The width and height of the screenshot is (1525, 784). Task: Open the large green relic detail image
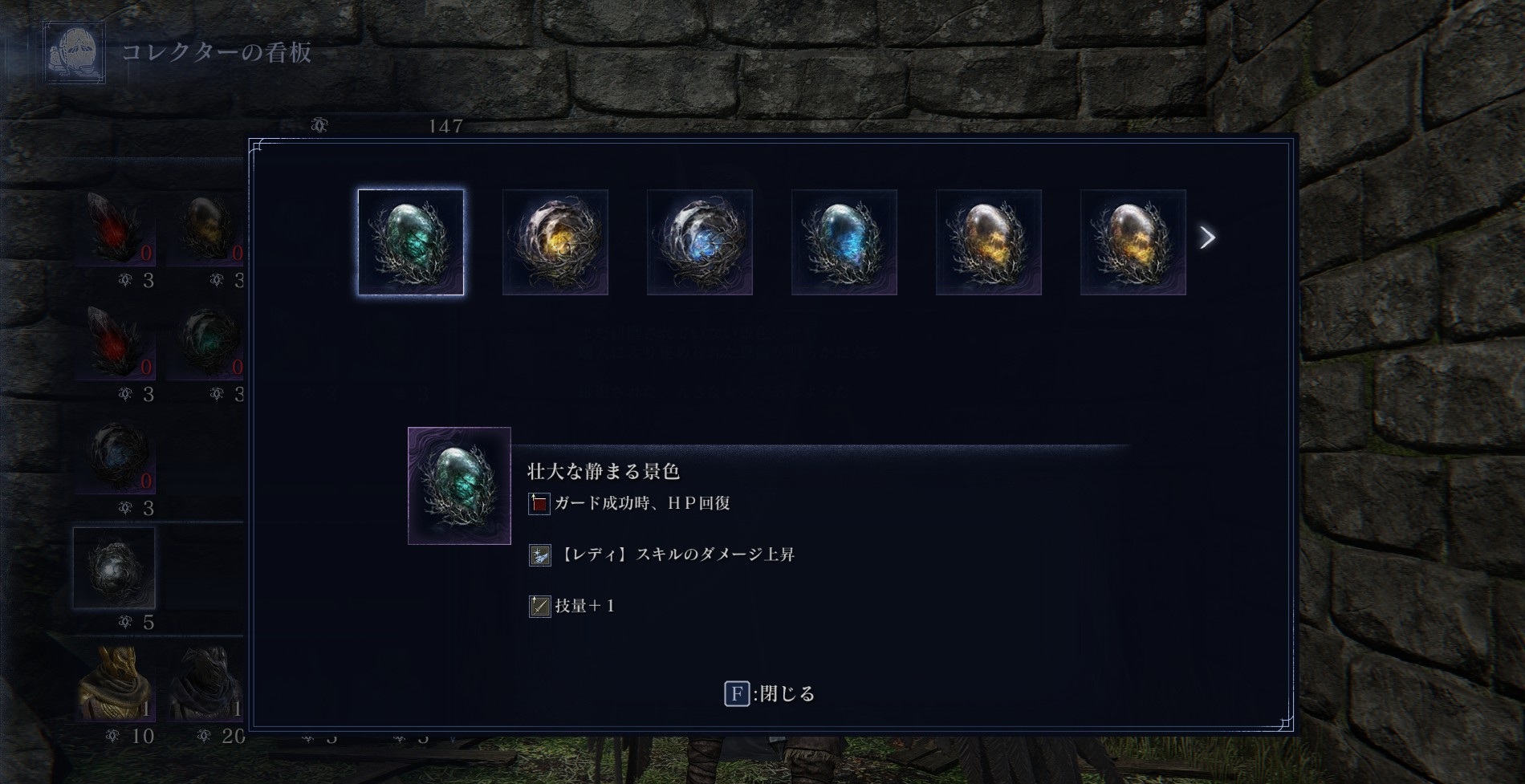pos(459,485)
